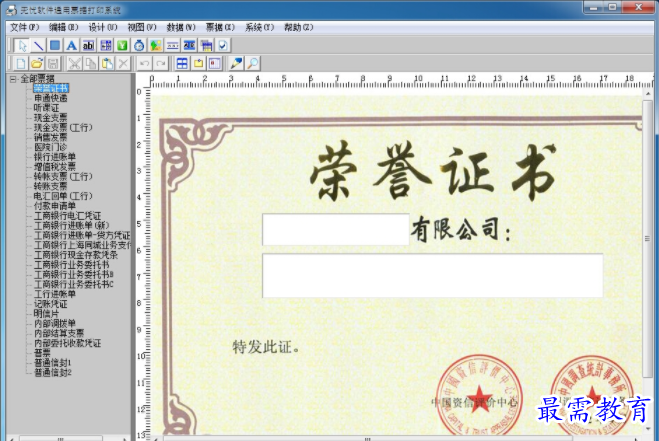Select 电汇回单 (工行) tree item
The image size is (659, 441).
[63, 196]
